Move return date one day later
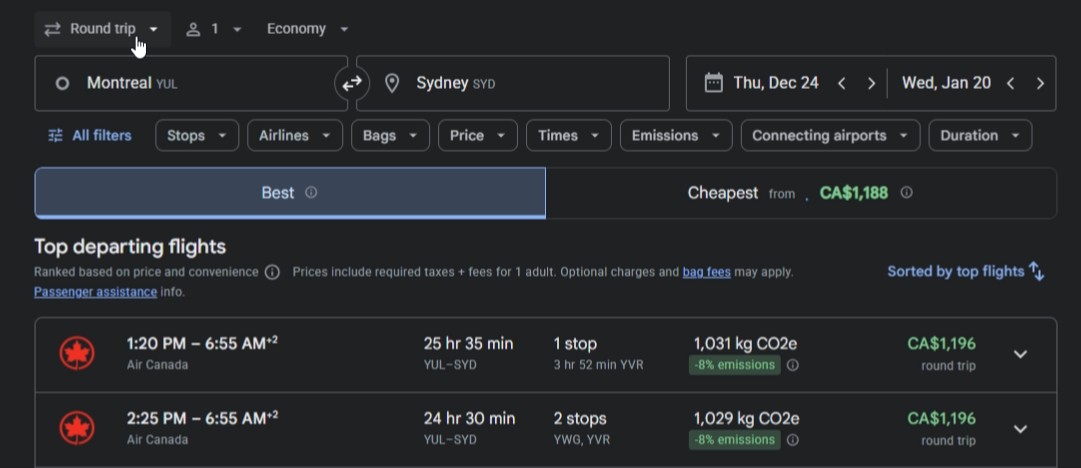The image size is (1081, 468). [x=1040, y=83]
